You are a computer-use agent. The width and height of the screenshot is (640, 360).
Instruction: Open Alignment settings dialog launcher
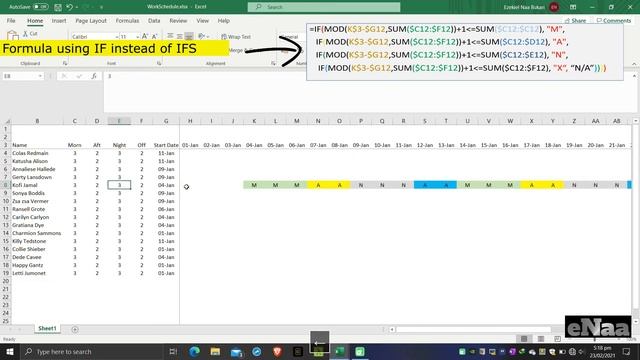[x=273, y=63]
